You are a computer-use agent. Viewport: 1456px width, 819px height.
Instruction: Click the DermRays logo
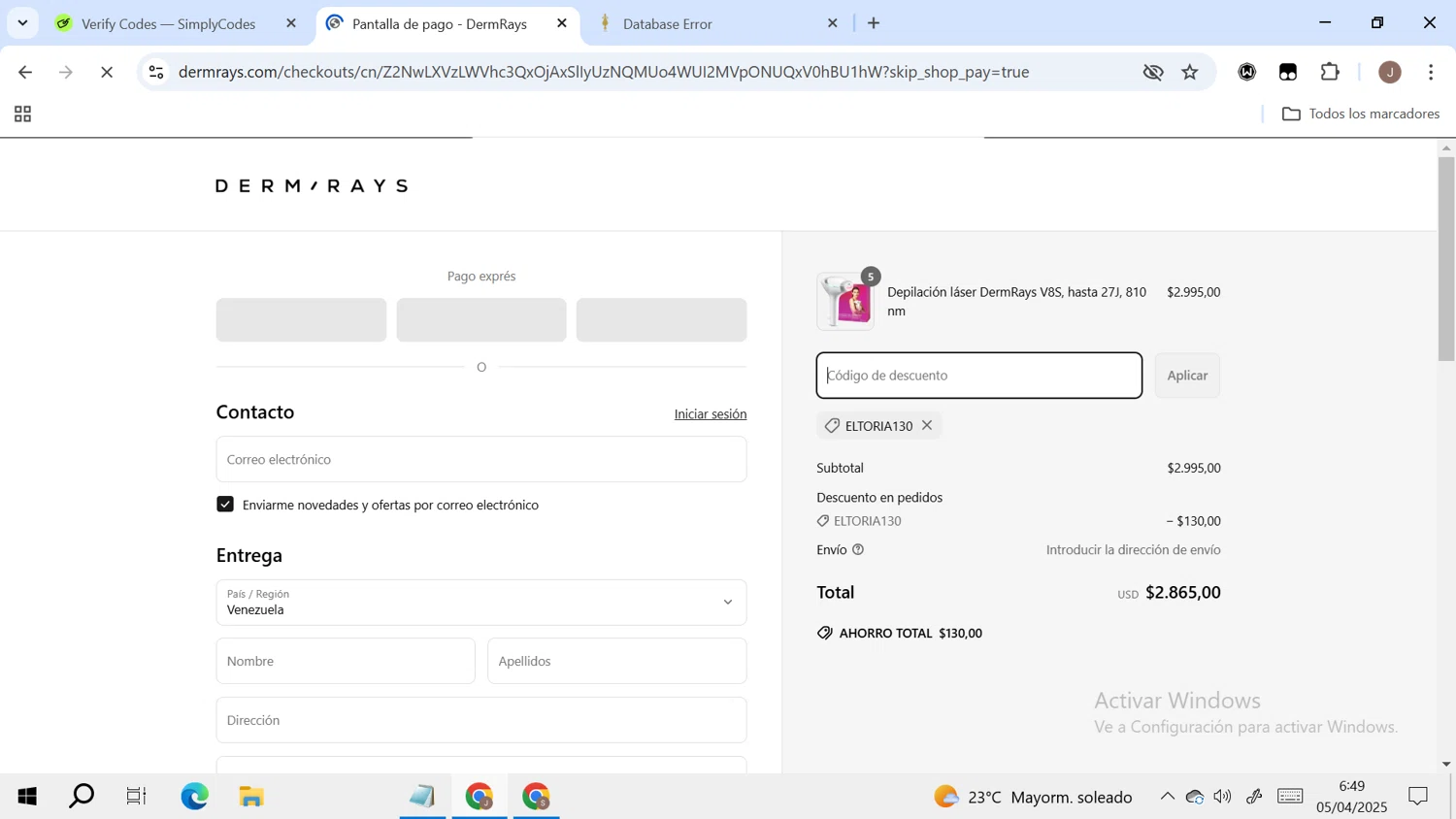[x=312, y=185]
